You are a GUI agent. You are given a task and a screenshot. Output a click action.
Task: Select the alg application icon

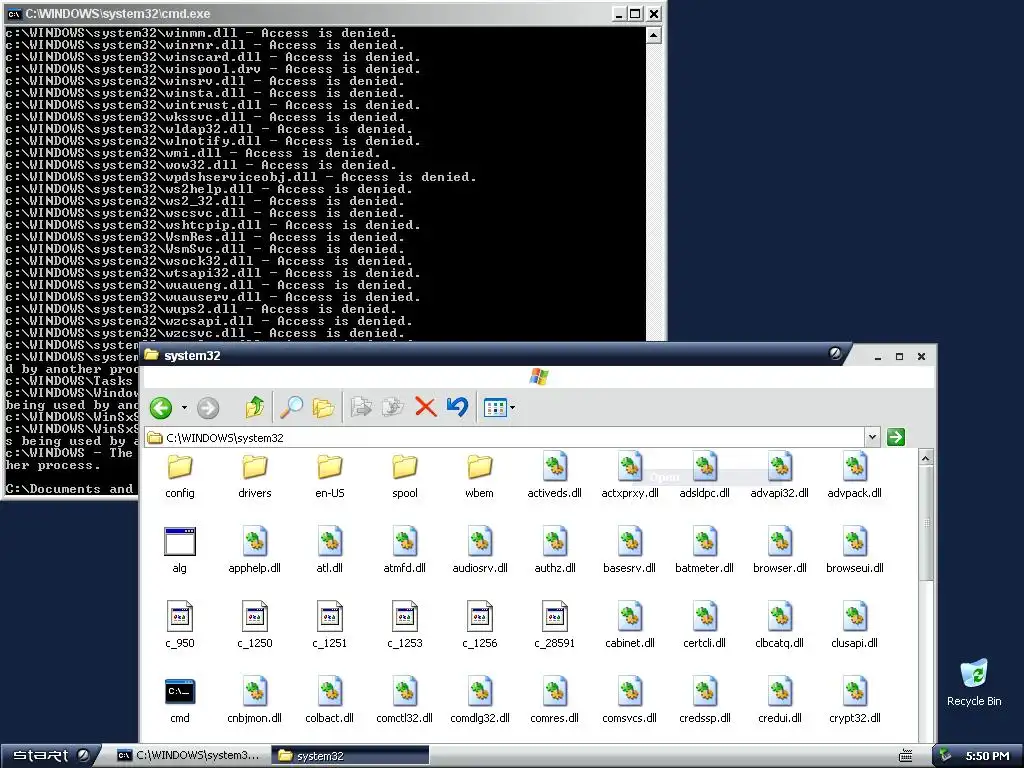click(180, 551)
